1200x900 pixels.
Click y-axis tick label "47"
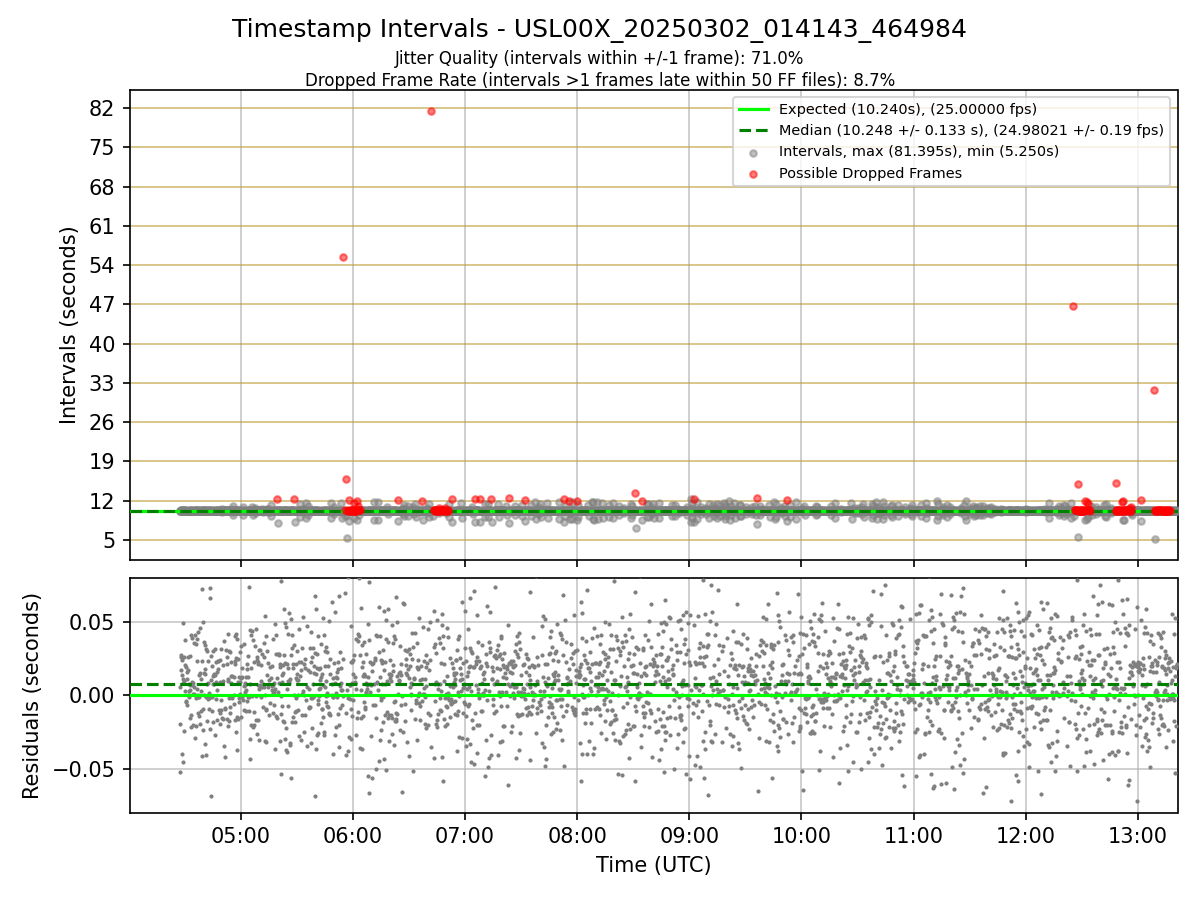tap(104, 304)
